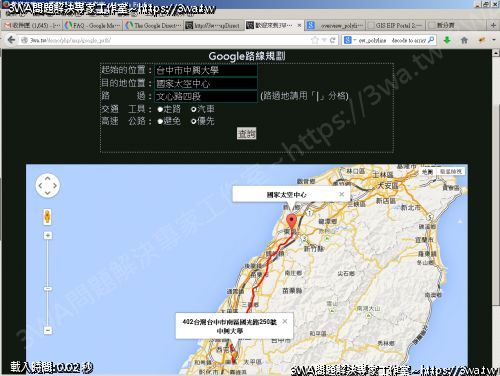Switch to the GIS EIP Portal tab
The height and width of the screenshot is (376, 500).
pyautogui.click(x=395, y=25)
